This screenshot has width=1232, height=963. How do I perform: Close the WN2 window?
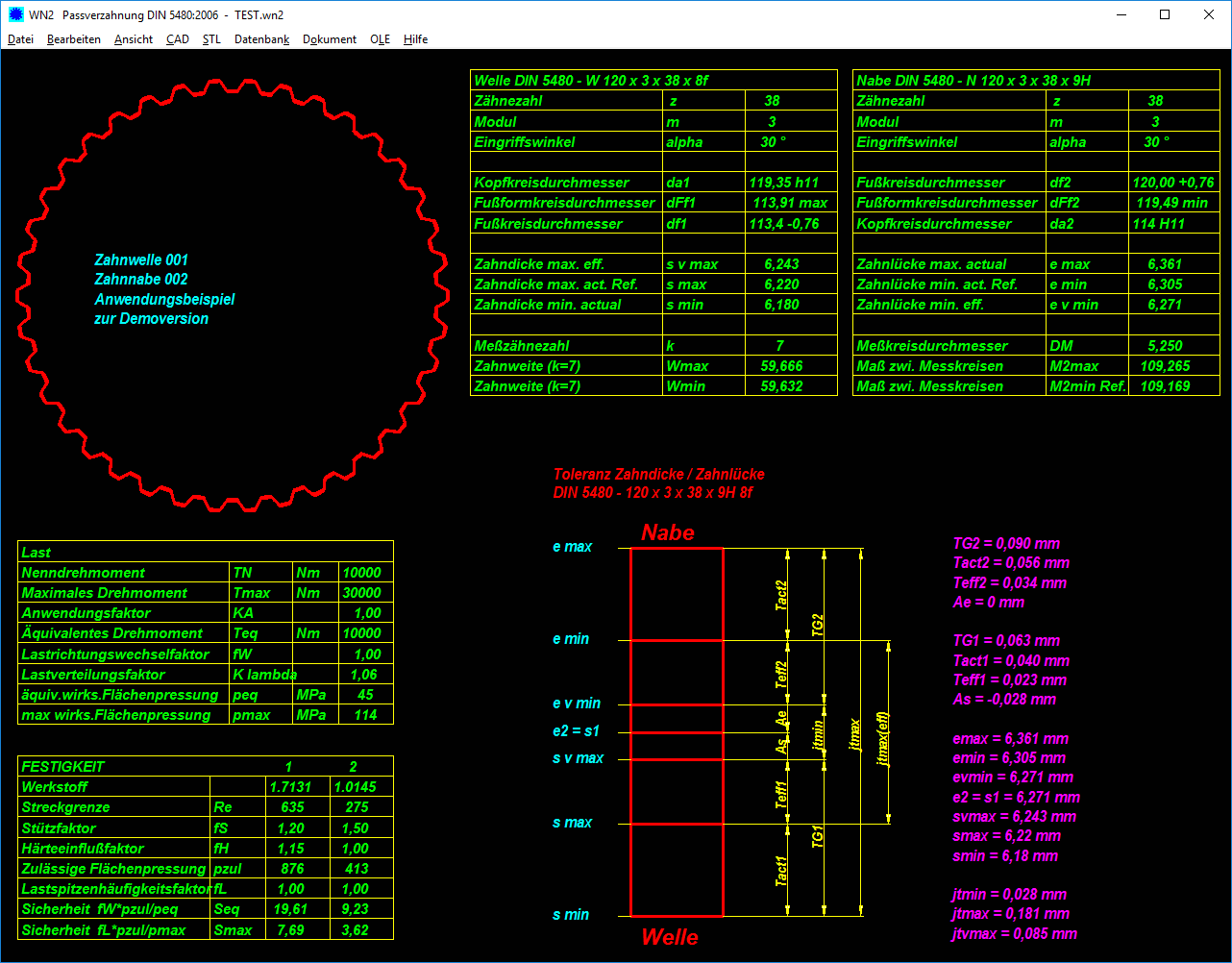1209,14
